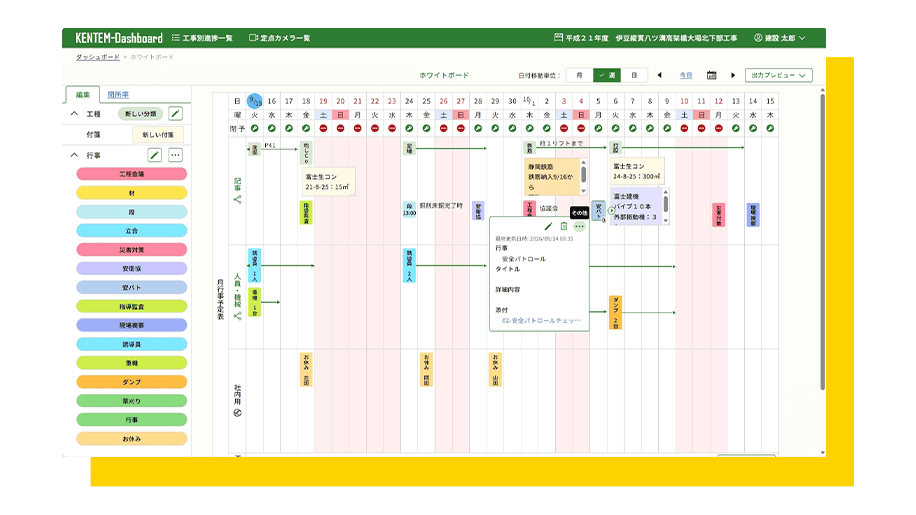The height and width of the screenshot is (515, 916).
Task: Open the calendar date picker icon
Action: (712, 75)
